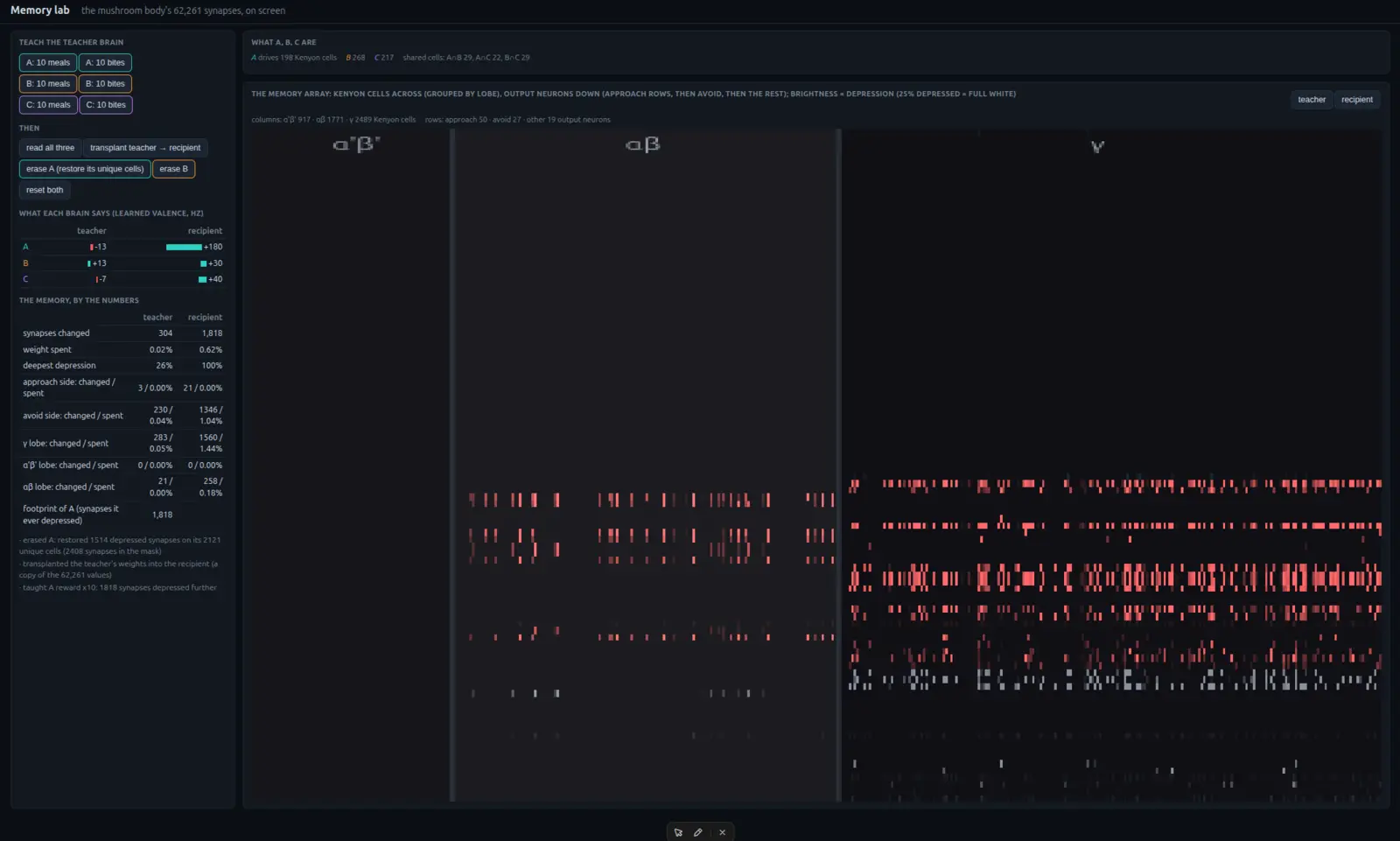
Task: Click the 'read all three' button
Action: [x=50, y=148]
